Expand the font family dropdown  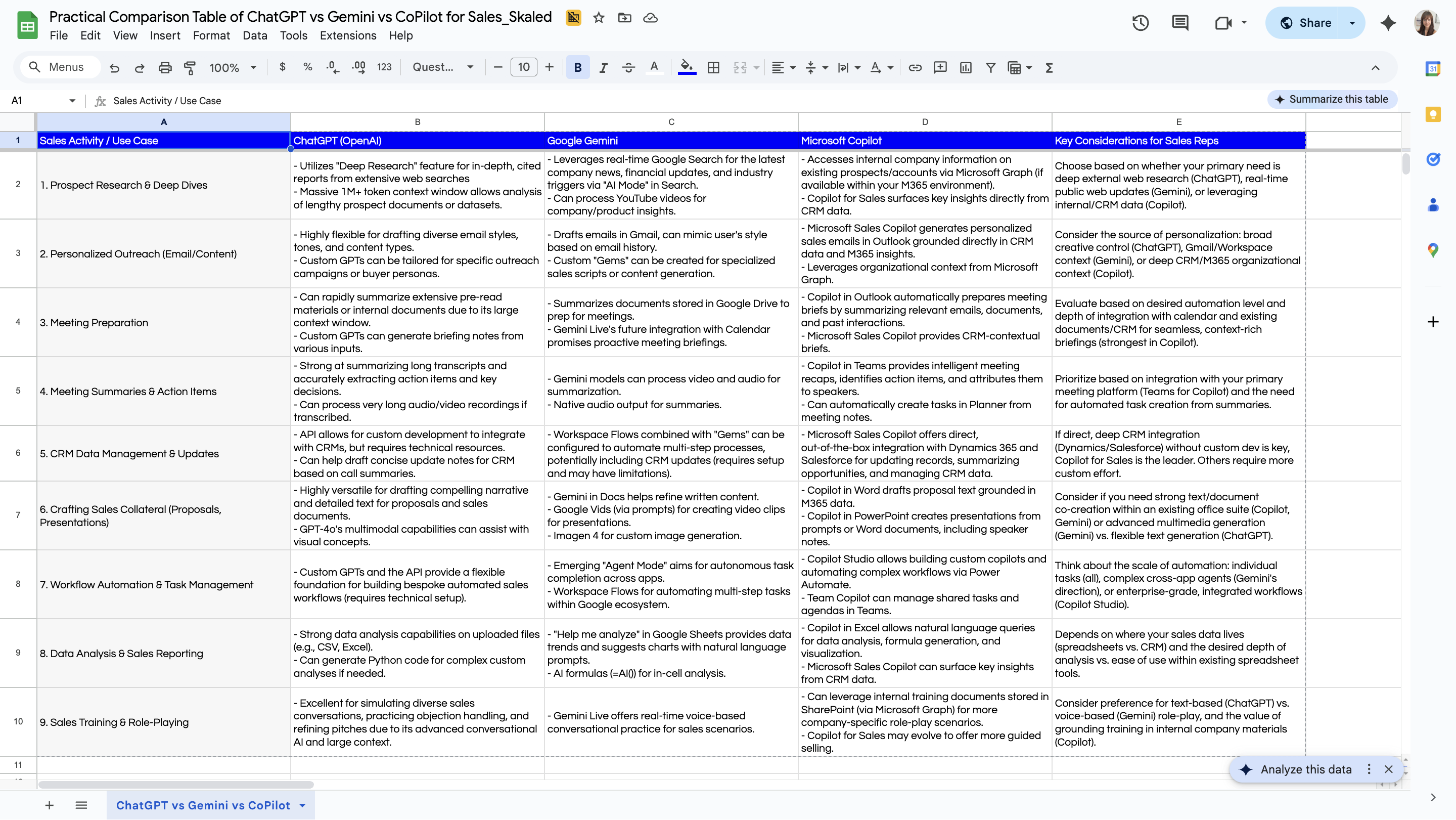[442, 67]
